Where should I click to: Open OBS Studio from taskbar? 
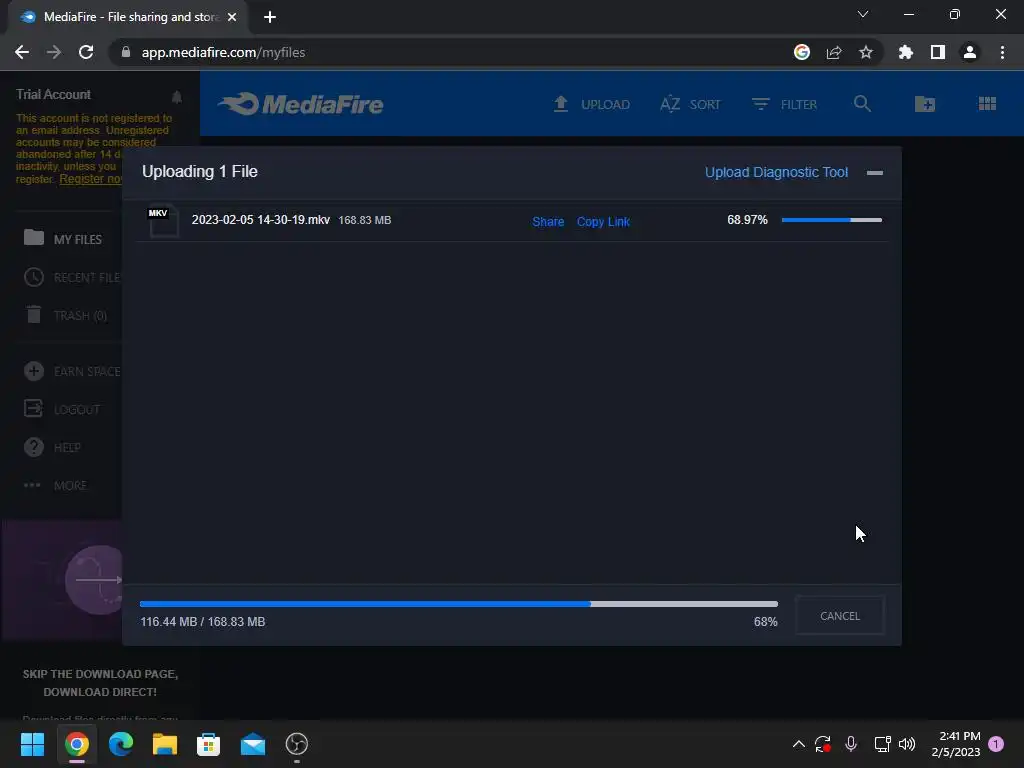pos(296,744)
